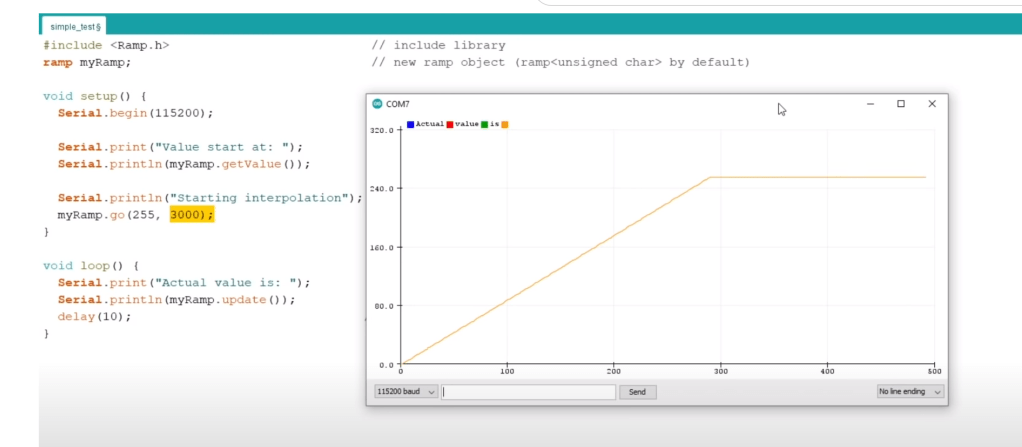Click the flat section of the plotted line
This screenshot has height=447, width=1022.
[x=820, y=177]
